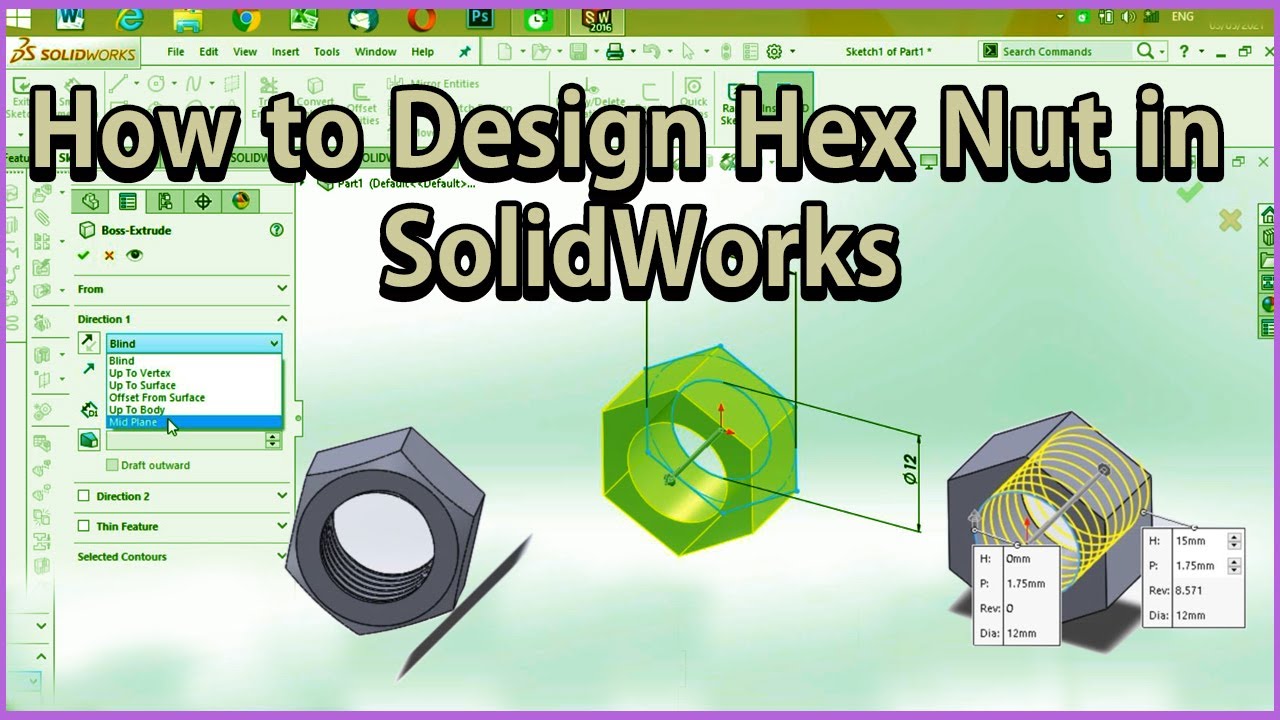
Task: Cancel with the corner X icon
Action: (x=1230, y=219)
